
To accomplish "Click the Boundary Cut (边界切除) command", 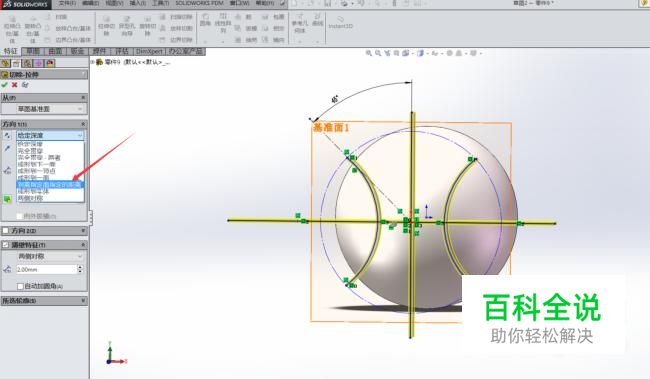I will point(177,40).
